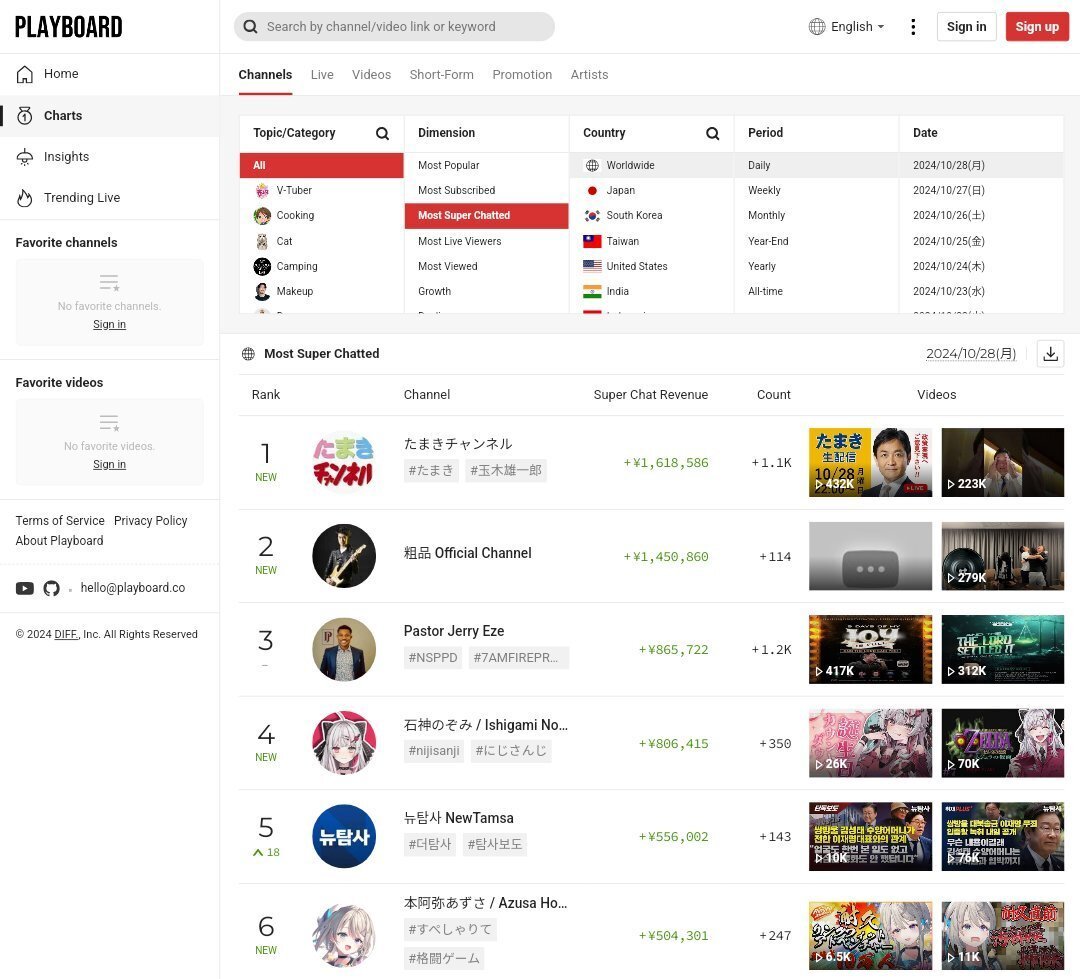
Task: Click the Taiwan flag icon
Action: point(592,241)
